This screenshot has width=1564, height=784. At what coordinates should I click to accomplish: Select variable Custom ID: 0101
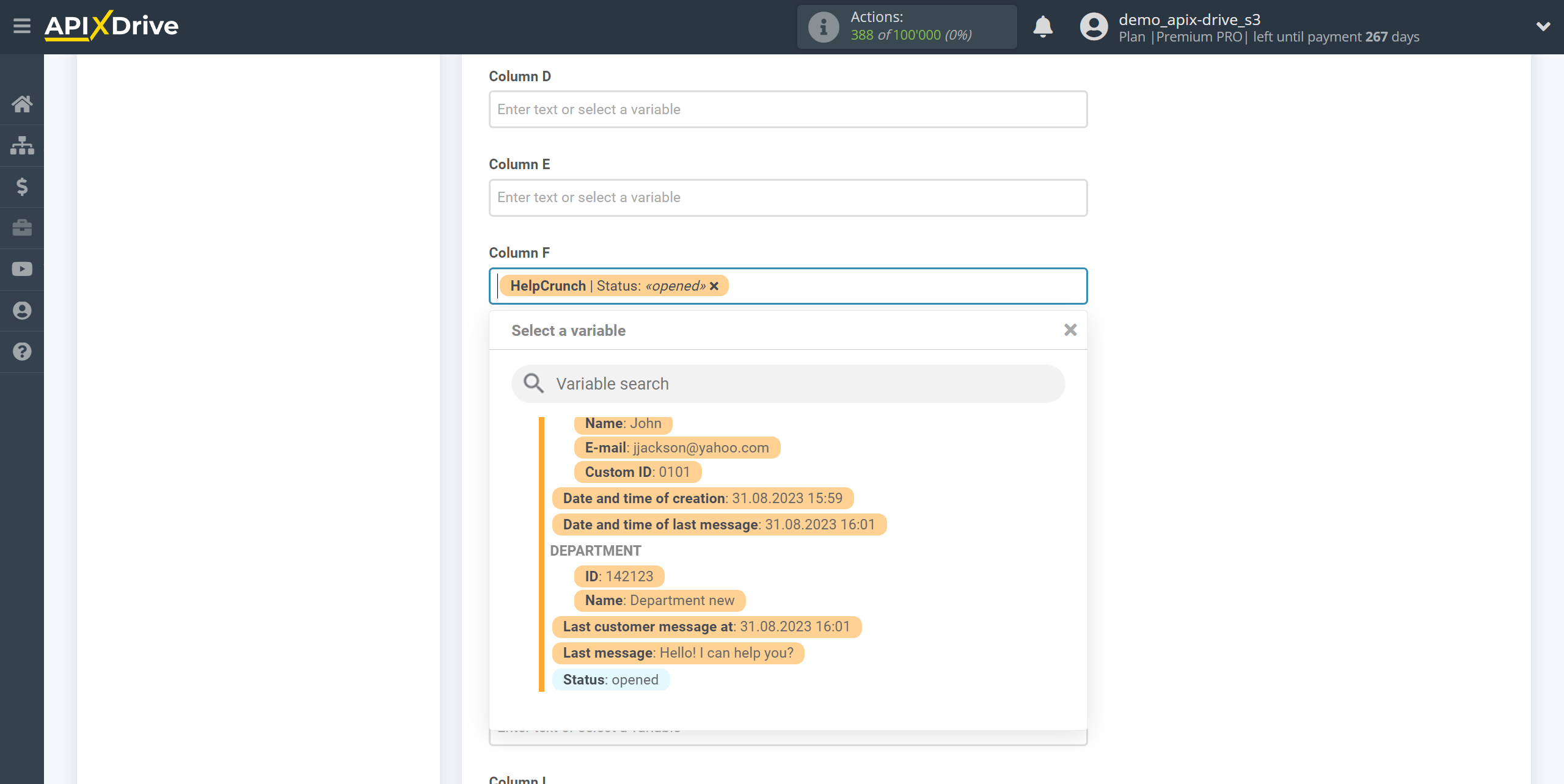[x=637, y=472]
